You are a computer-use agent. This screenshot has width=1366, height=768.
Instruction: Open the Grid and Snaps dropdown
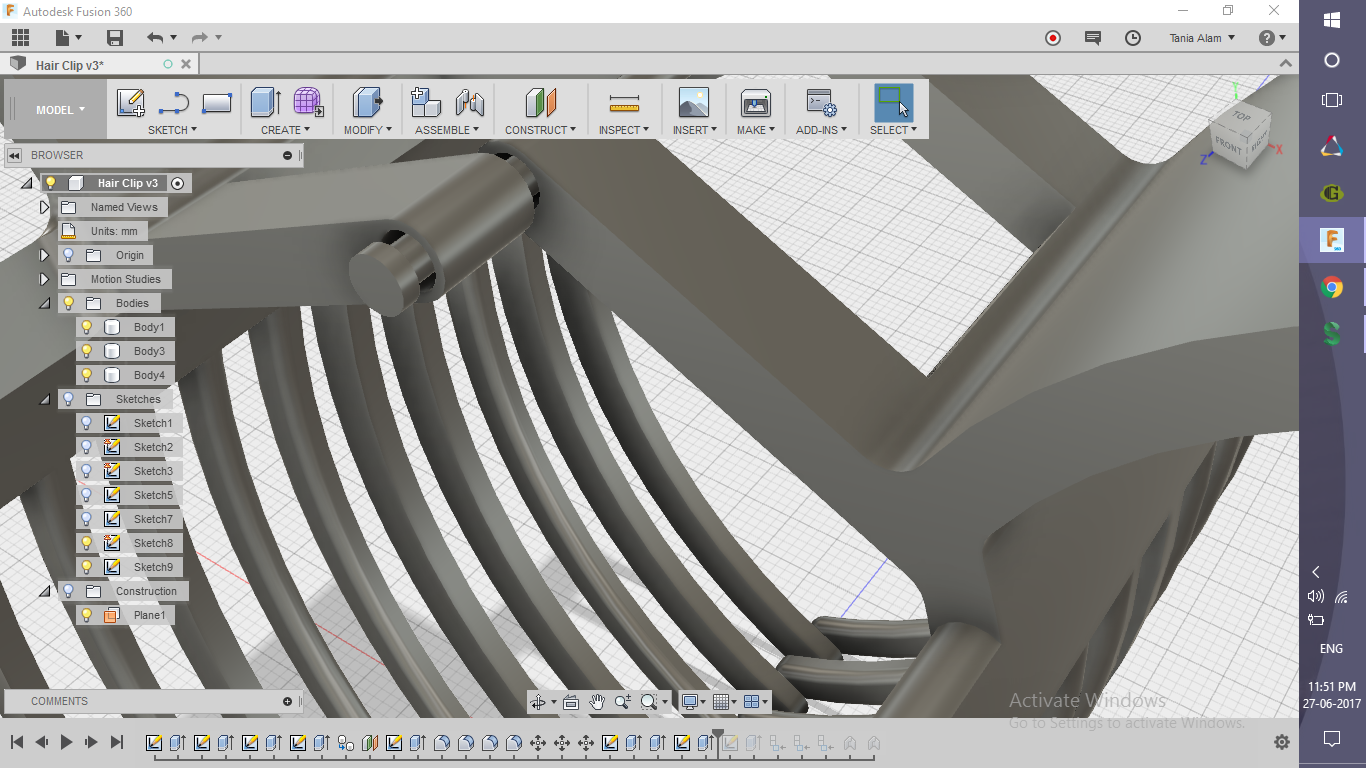click(725, 702)
